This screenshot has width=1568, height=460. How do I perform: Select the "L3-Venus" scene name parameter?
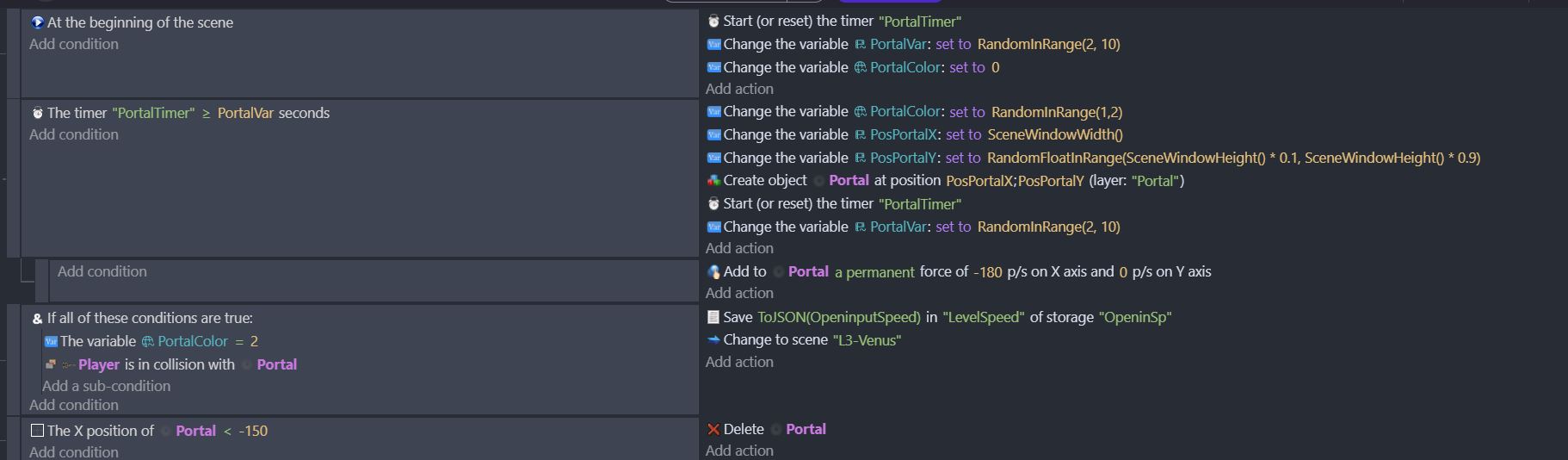coord(867,340)
